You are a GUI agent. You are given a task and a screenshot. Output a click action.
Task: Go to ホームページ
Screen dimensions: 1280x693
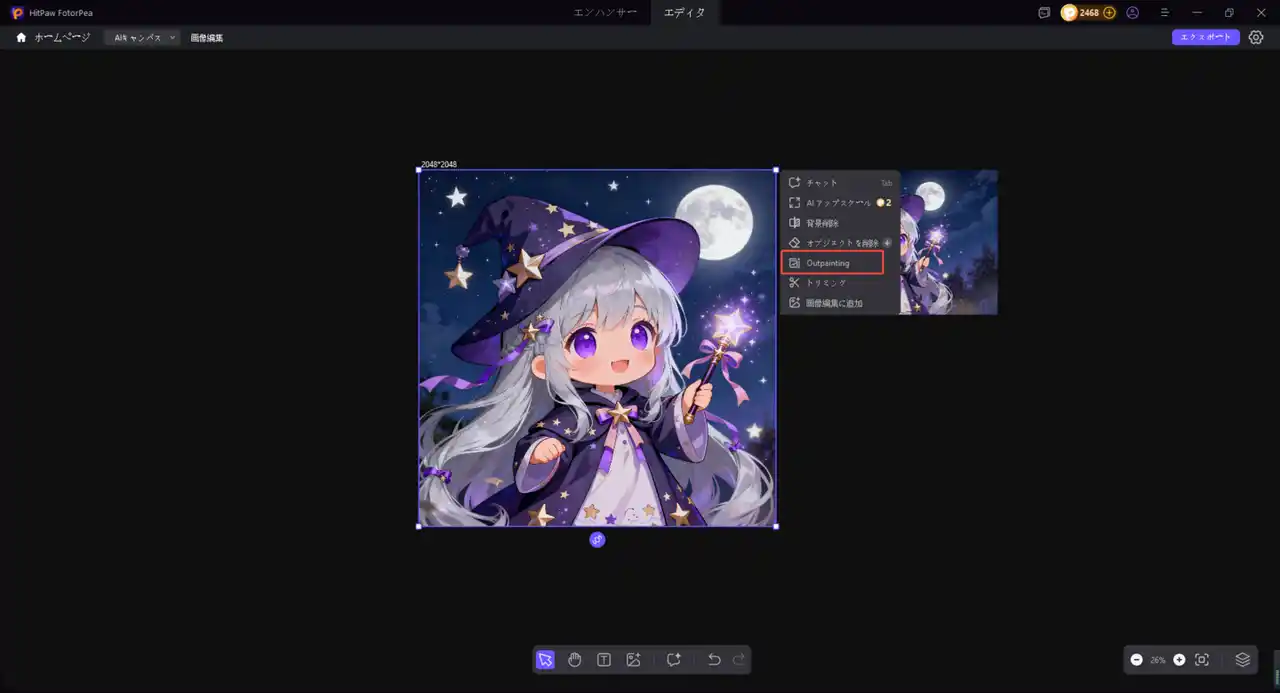pos(53,37)
